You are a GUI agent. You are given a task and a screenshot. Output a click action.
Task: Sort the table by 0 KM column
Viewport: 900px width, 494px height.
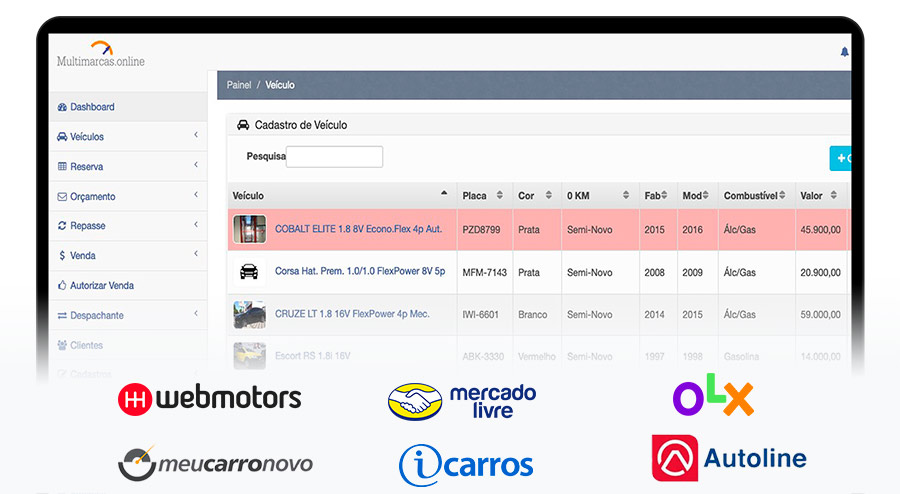(x=600, y=196)
